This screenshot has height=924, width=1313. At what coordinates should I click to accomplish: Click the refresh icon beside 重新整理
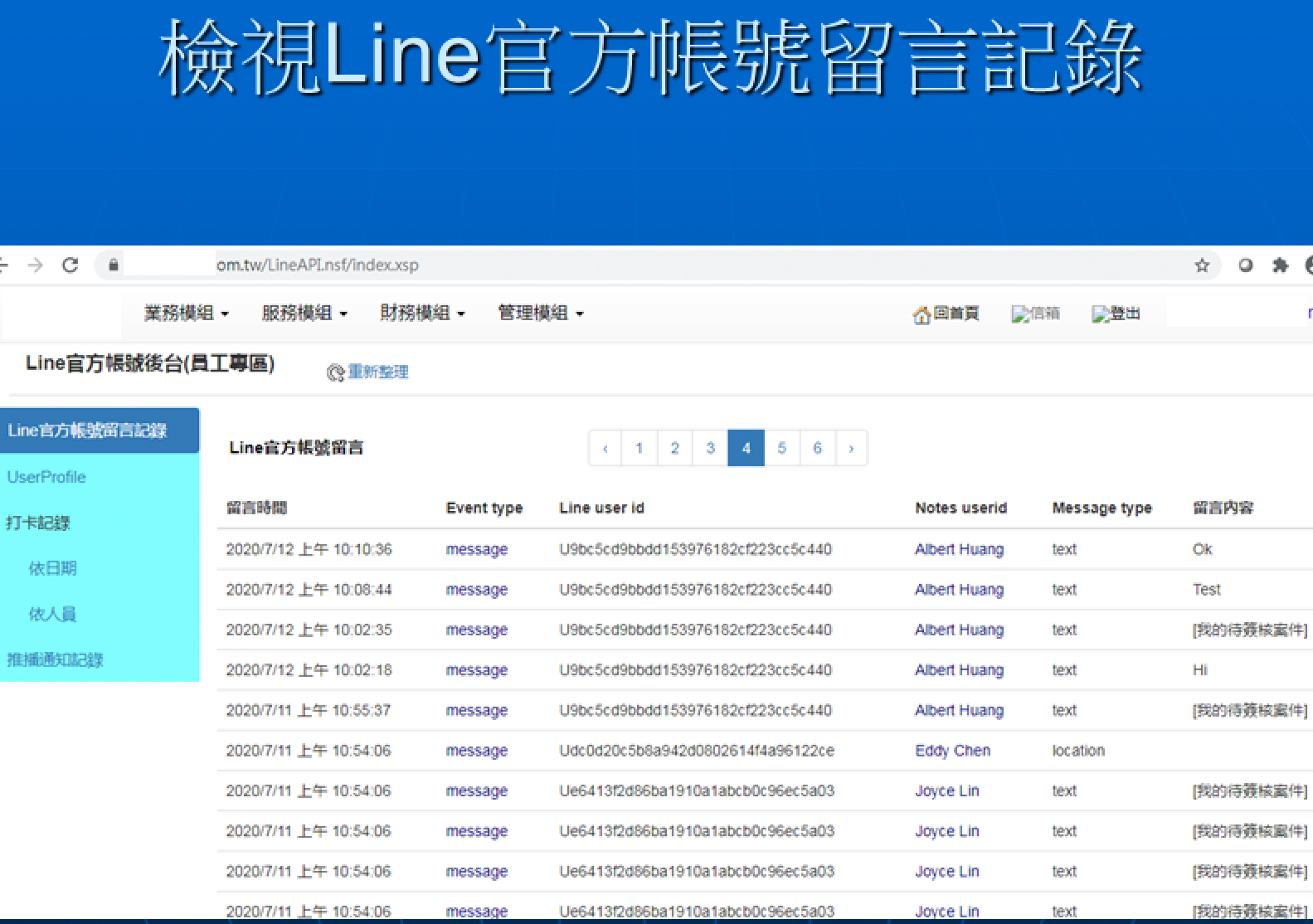(335, 373)
